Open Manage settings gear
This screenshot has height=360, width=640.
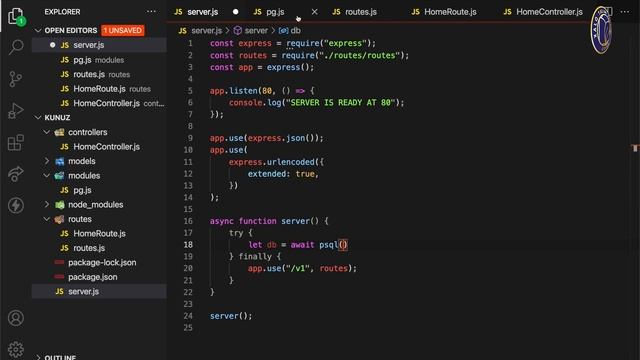pyautogui.click(x=16, y=349)
